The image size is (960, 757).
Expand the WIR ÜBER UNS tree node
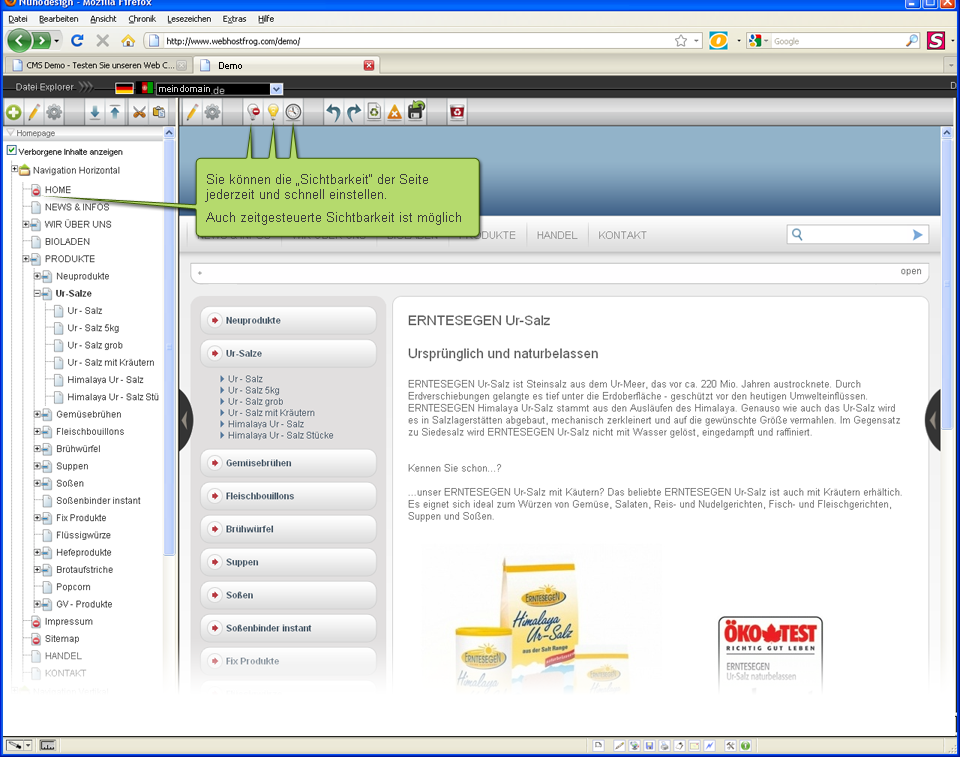pyautogui.click(x=26, y=224)
